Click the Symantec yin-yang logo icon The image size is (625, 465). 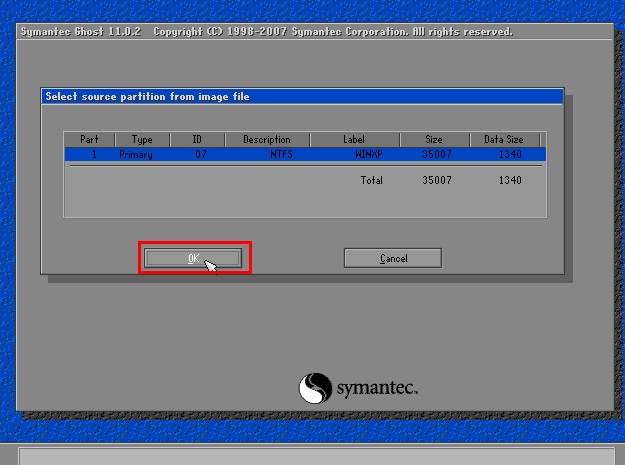click(315, 387)
